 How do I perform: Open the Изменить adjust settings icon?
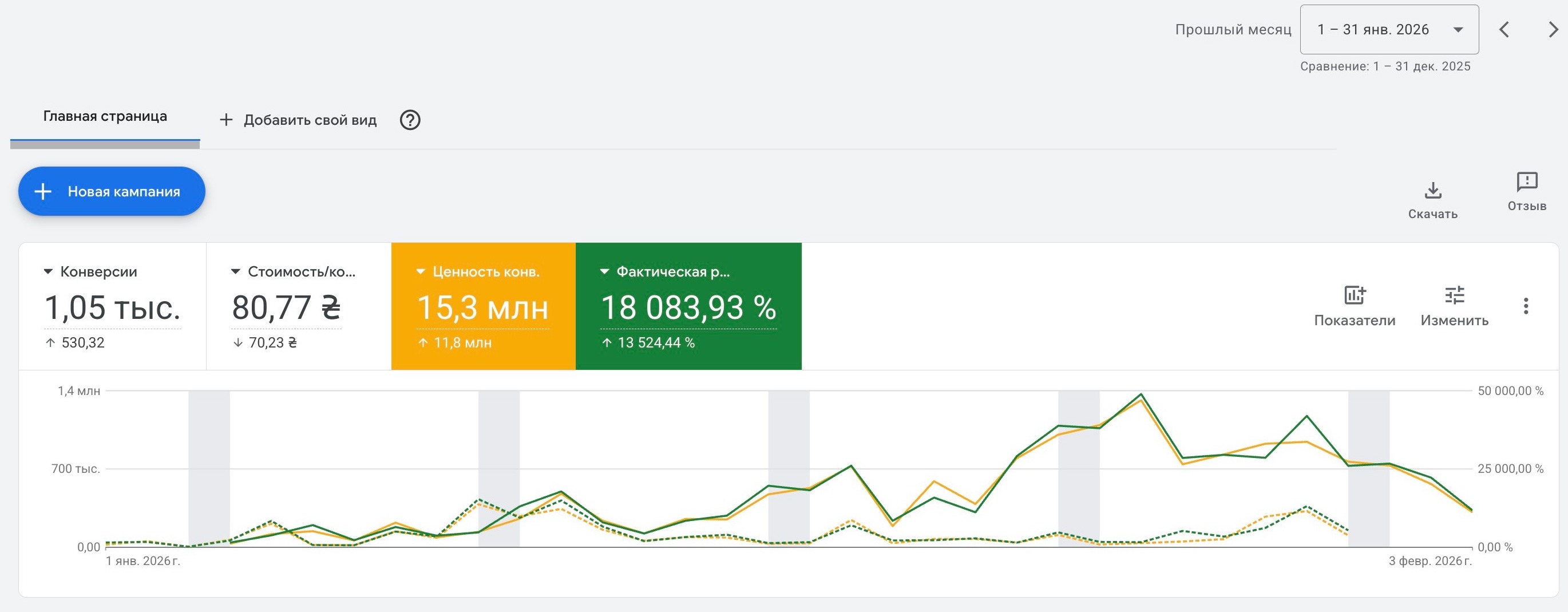click(1454, 296)
